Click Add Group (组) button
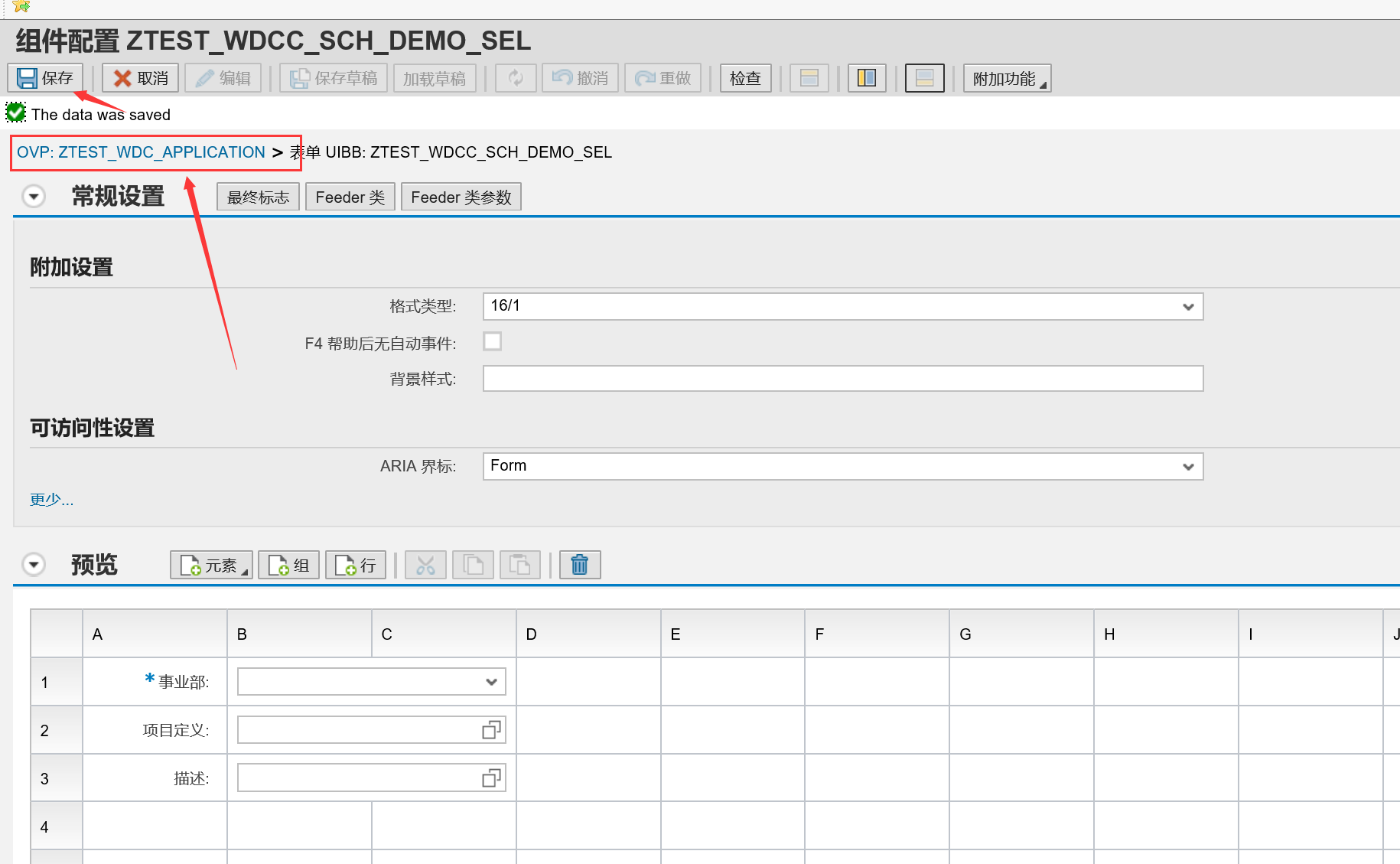1400x864 pixels. [288, 565]
